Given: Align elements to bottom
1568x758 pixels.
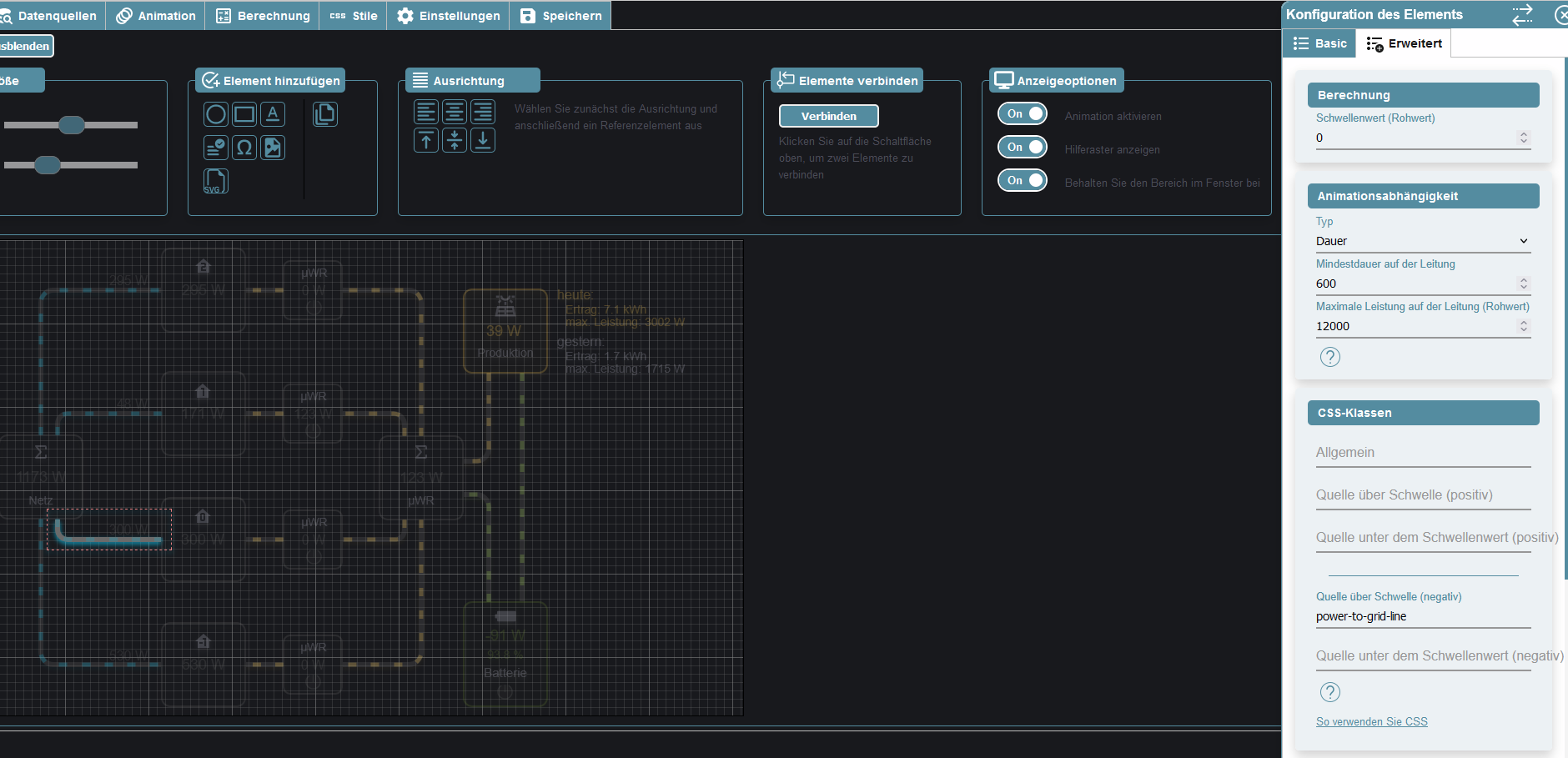Looking at the screenshot, I should tap(483, 140).
